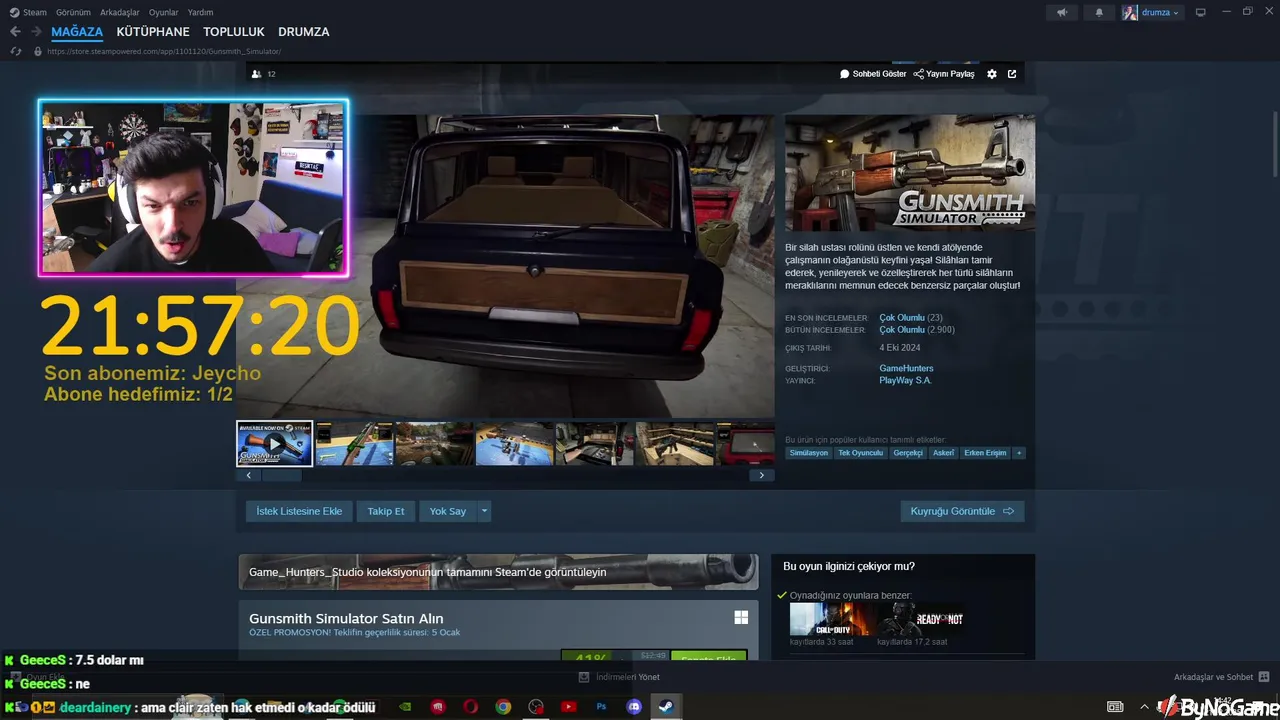1280x720 pixels.
Task: Click the viewer count icon
Action: [257, 74]
